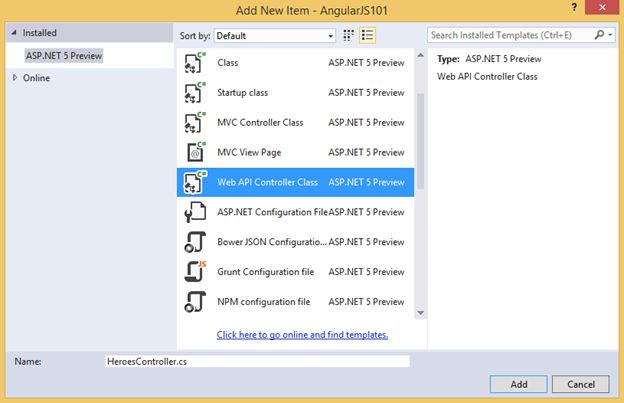
Task: Expand the Online tree node
Action: tap(15, 78)
